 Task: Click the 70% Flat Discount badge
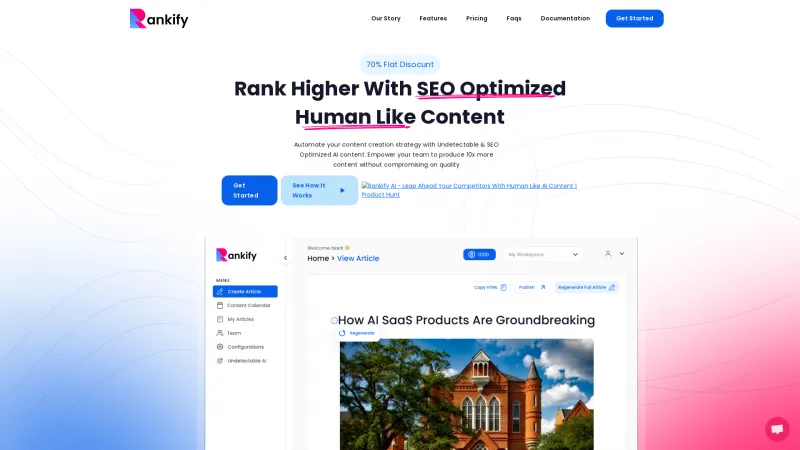click(400, 64)
